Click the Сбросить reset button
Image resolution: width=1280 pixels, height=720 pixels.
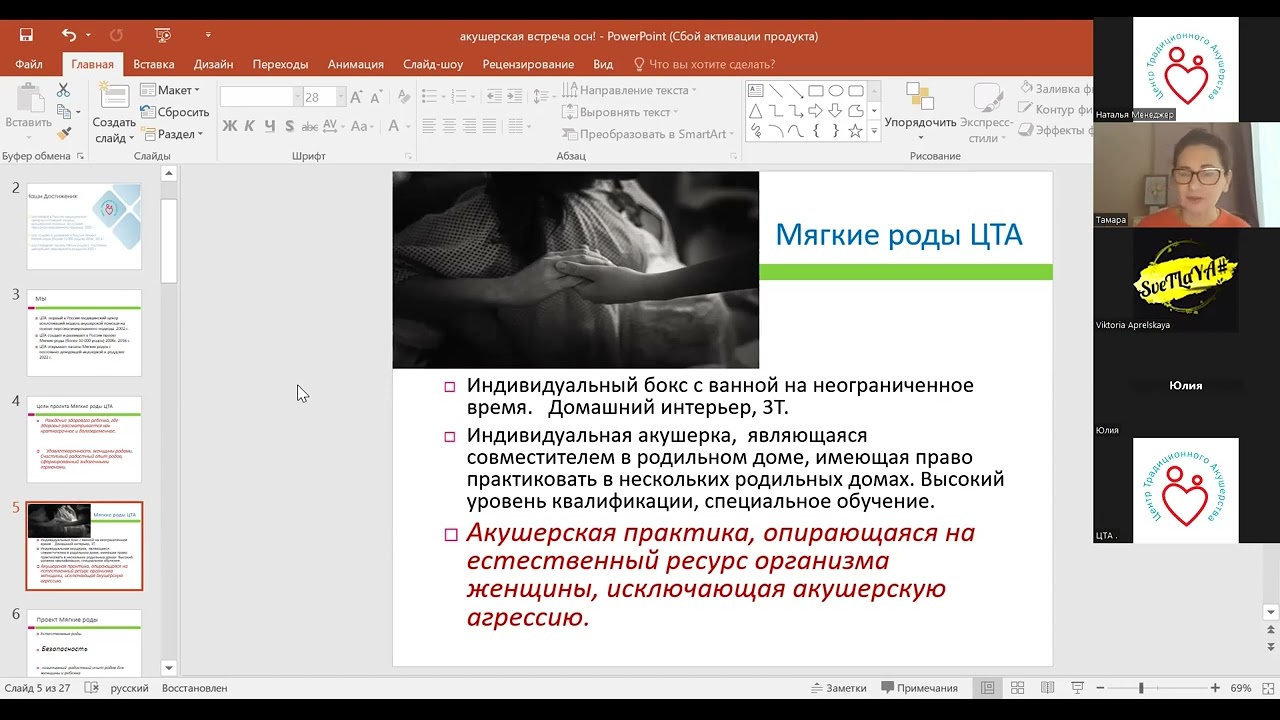point(175,112)
